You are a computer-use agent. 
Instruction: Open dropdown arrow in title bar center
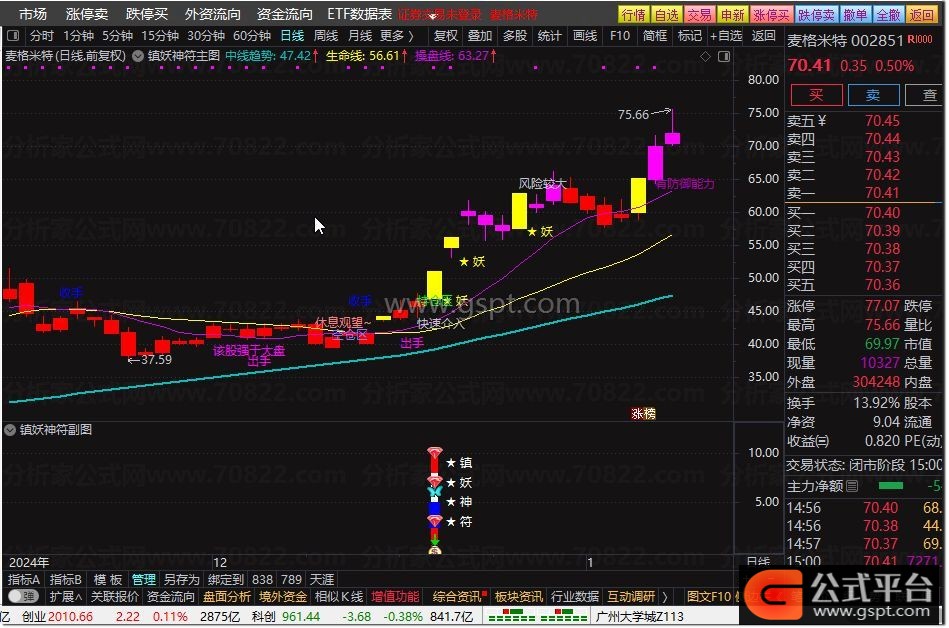tap(433, 16)
